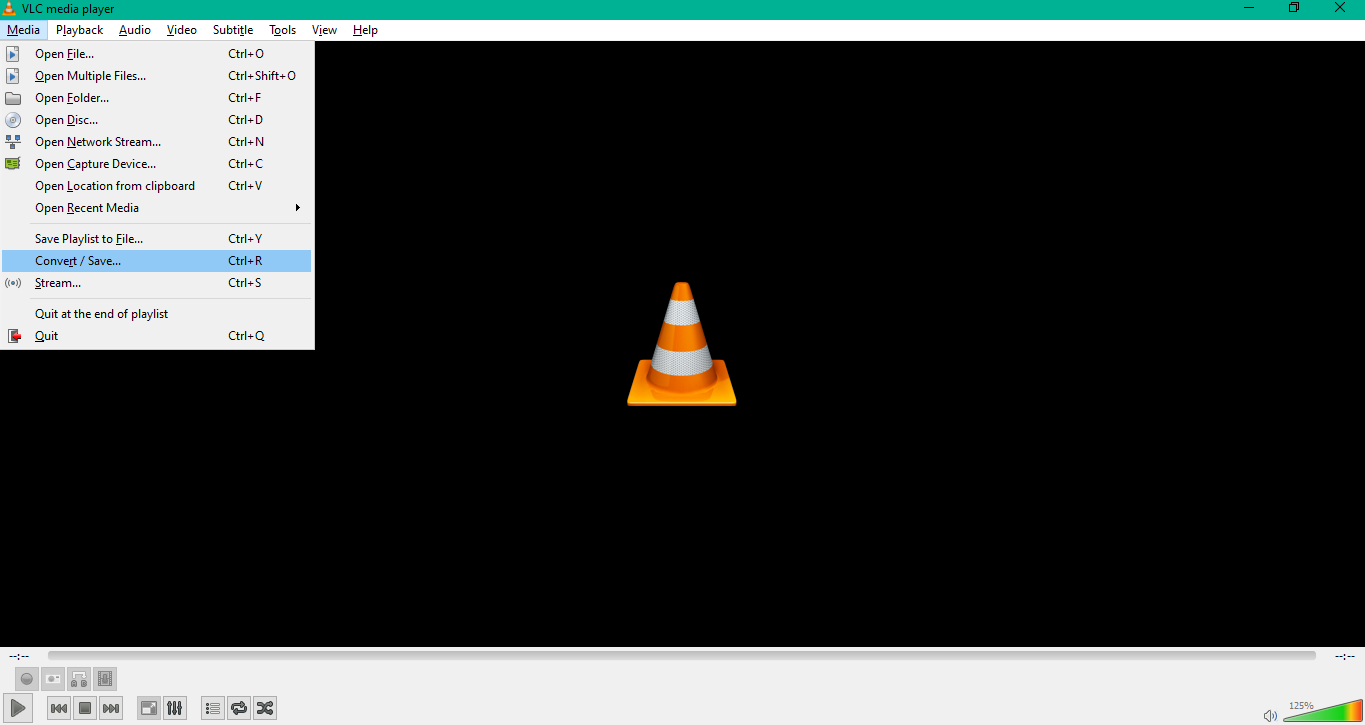
Task: Click the VLC cone logo in video area
Action: coord(682,344)
